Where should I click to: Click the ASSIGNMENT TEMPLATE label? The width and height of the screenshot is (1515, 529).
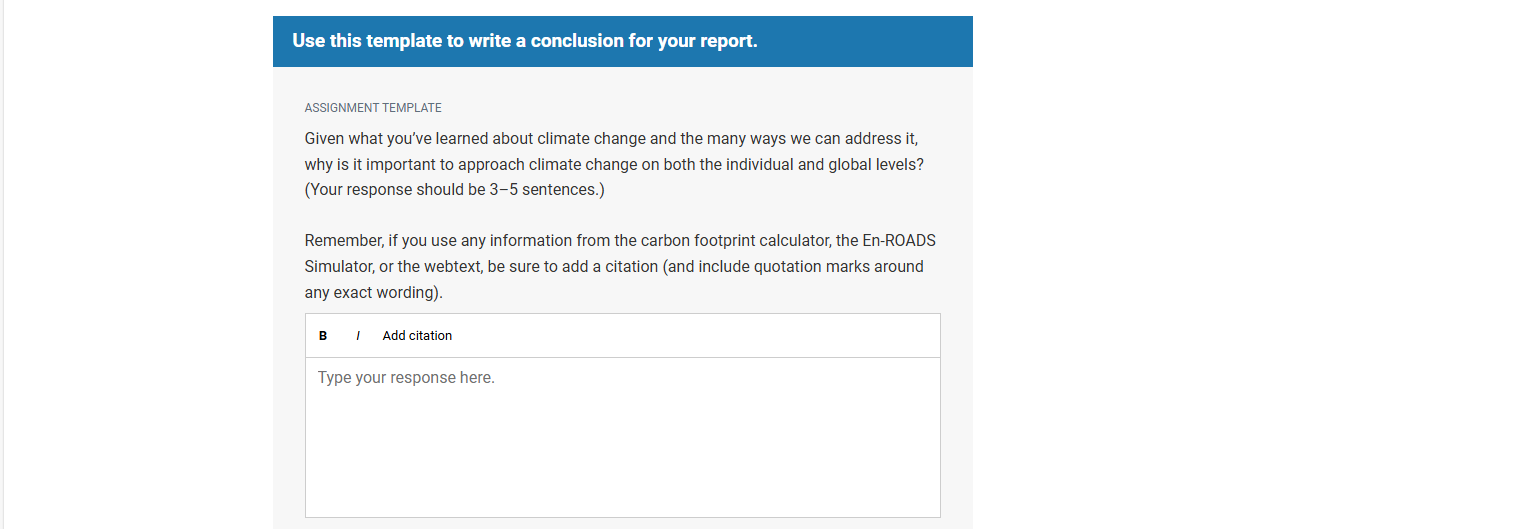[373, 108]
